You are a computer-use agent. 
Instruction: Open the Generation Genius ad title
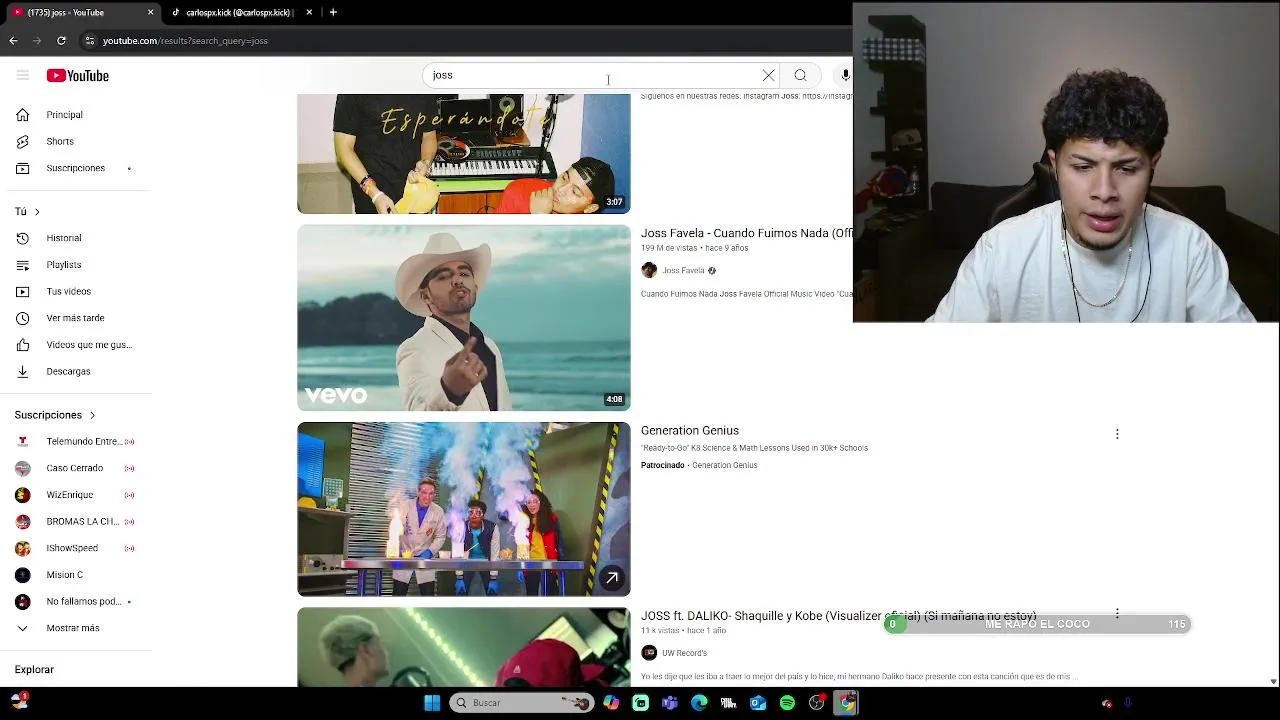(x=690, y=431)
